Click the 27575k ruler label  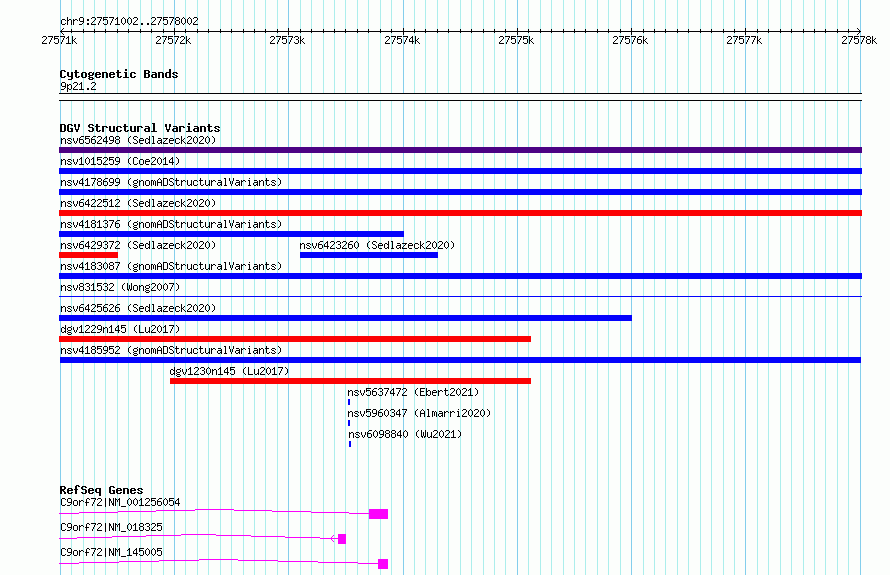516,40
